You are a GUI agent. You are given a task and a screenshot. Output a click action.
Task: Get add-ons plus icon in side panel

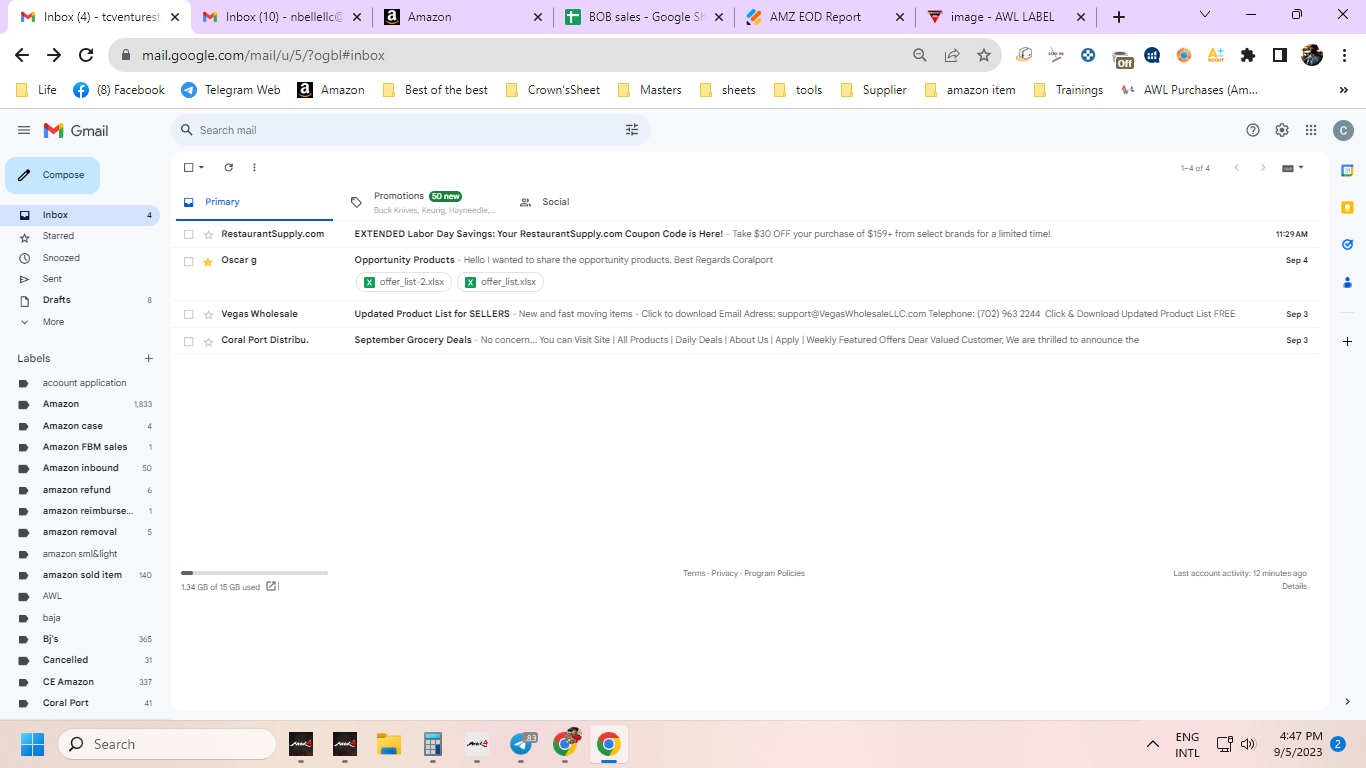click(1347, 341)
